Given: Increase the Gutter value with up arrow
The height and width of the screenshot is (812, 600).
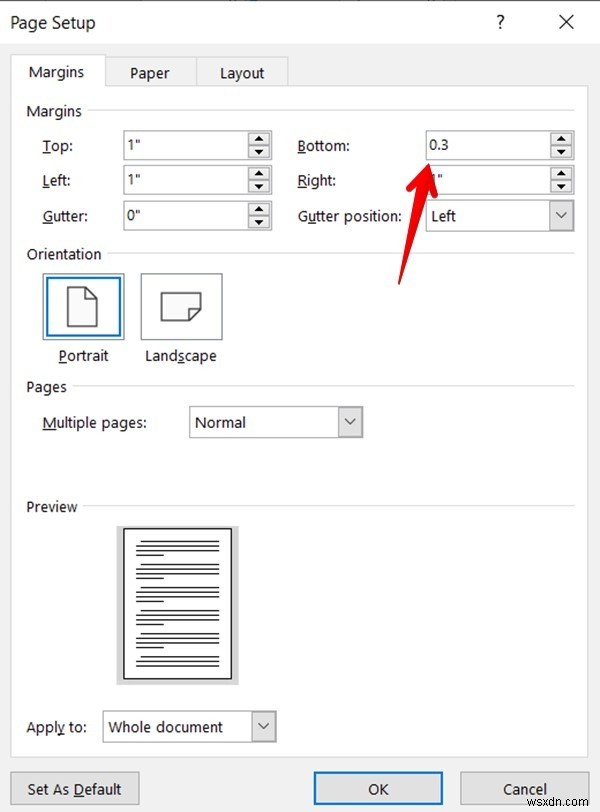Looking at the screenshot, I should click(259, 209).
